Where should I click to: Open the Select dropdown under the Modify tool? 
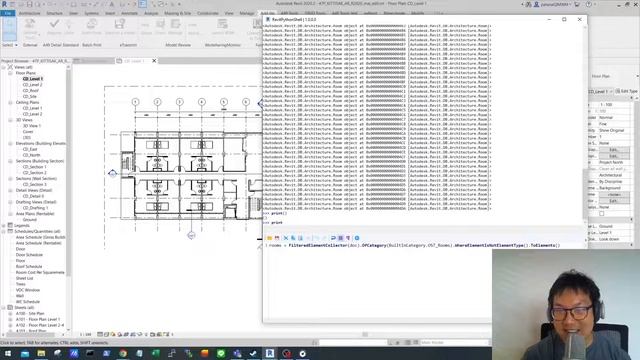coord(10,45)
